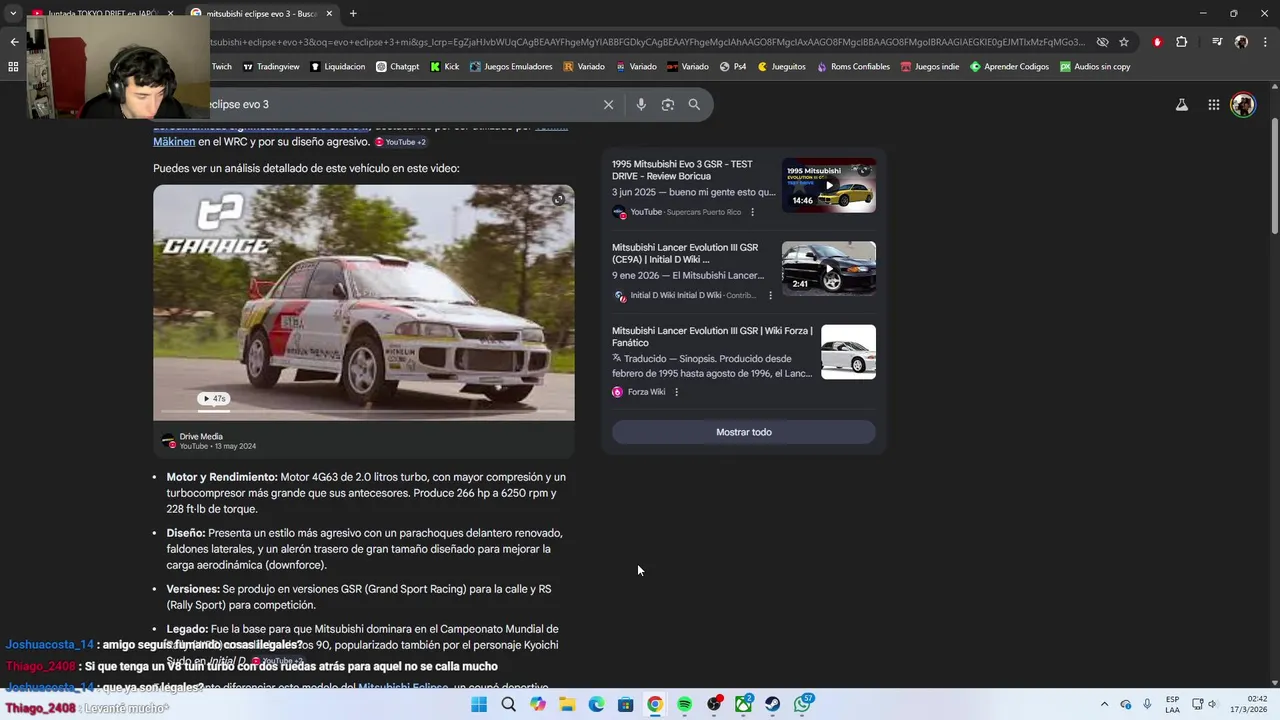Open Audios sin copy bookmark
This screenshot has height=720, width=1280.
coord(1094,67)
